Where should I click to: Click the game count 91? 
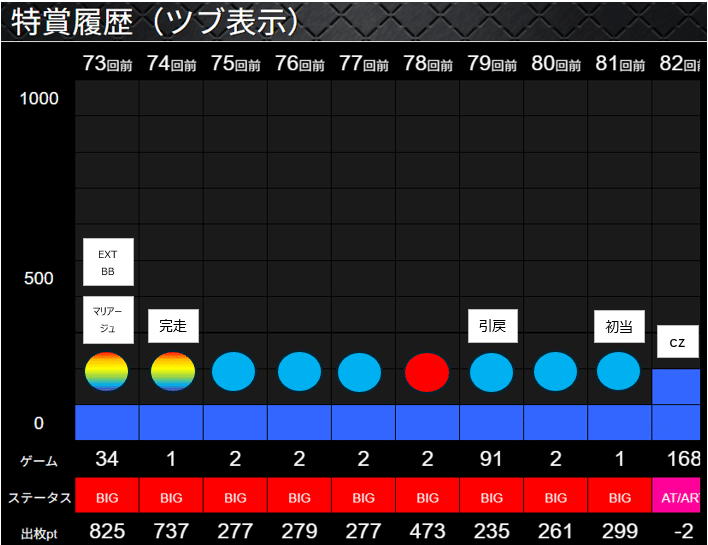pos(491,459)
